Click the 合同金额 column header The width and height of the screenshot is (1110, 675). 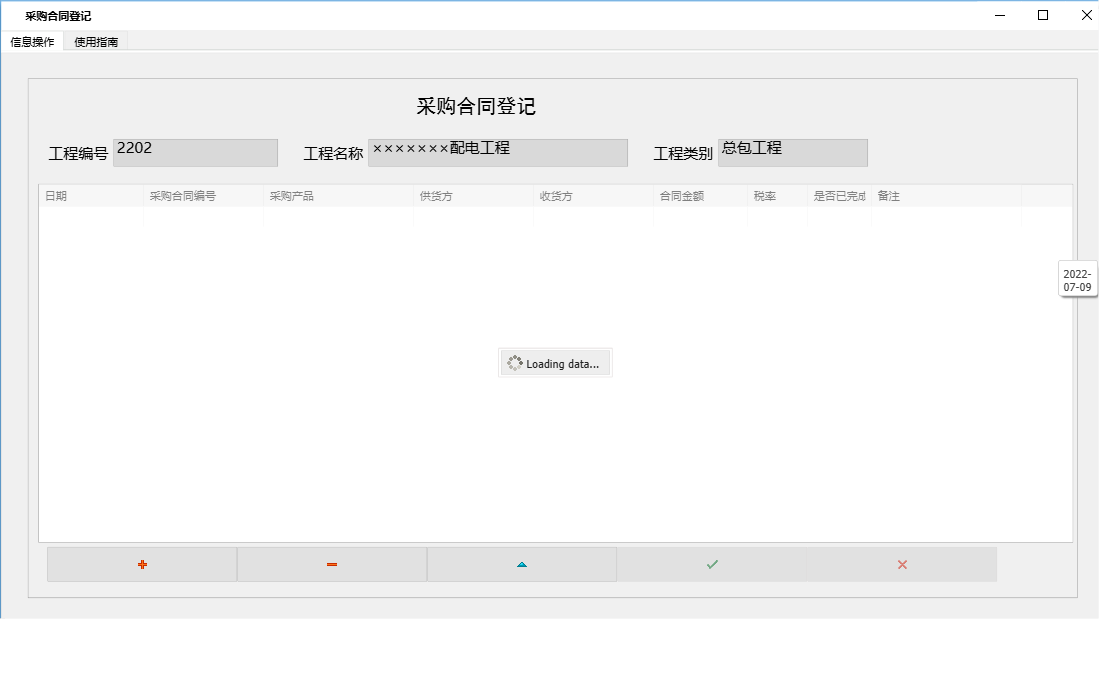tap(678, 196)
